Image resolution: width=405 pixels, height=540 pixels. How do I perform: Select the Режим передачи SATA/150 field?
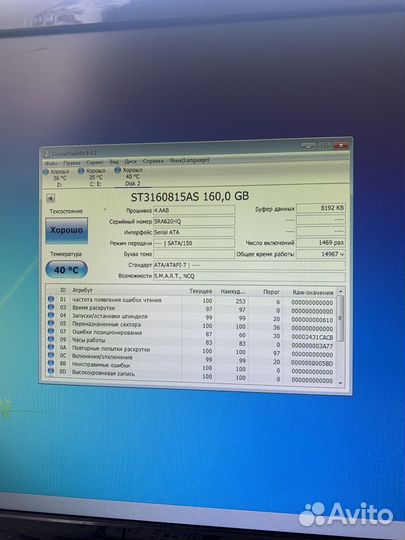[x=194, y=243]
